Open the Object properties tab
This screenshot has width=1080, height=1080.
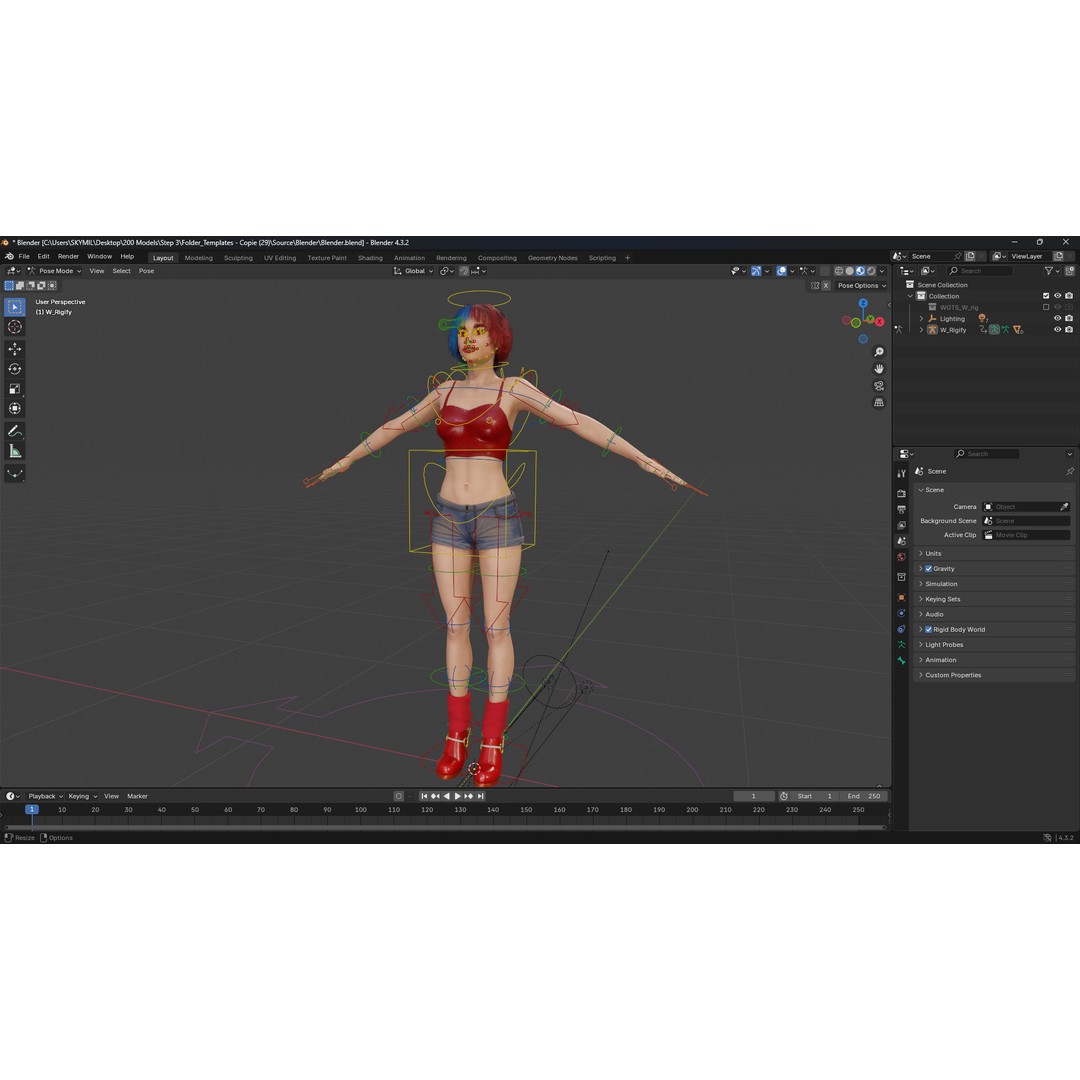(x=902, y=597)
